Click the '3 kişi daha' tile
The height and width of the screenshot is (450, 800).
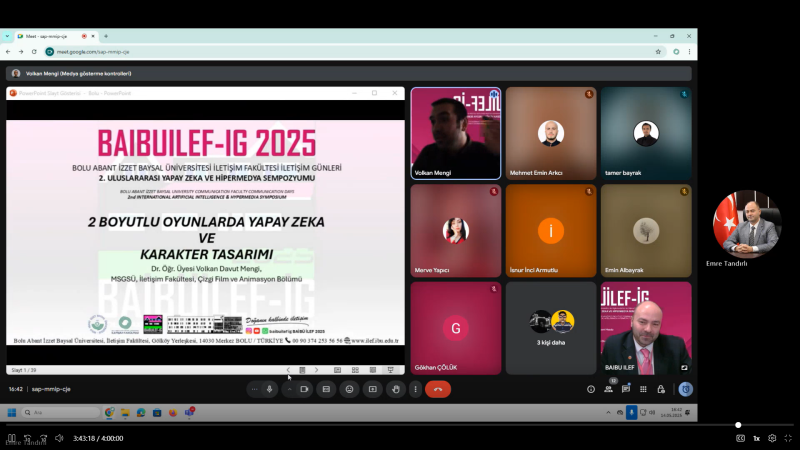[x=551, y=328]
